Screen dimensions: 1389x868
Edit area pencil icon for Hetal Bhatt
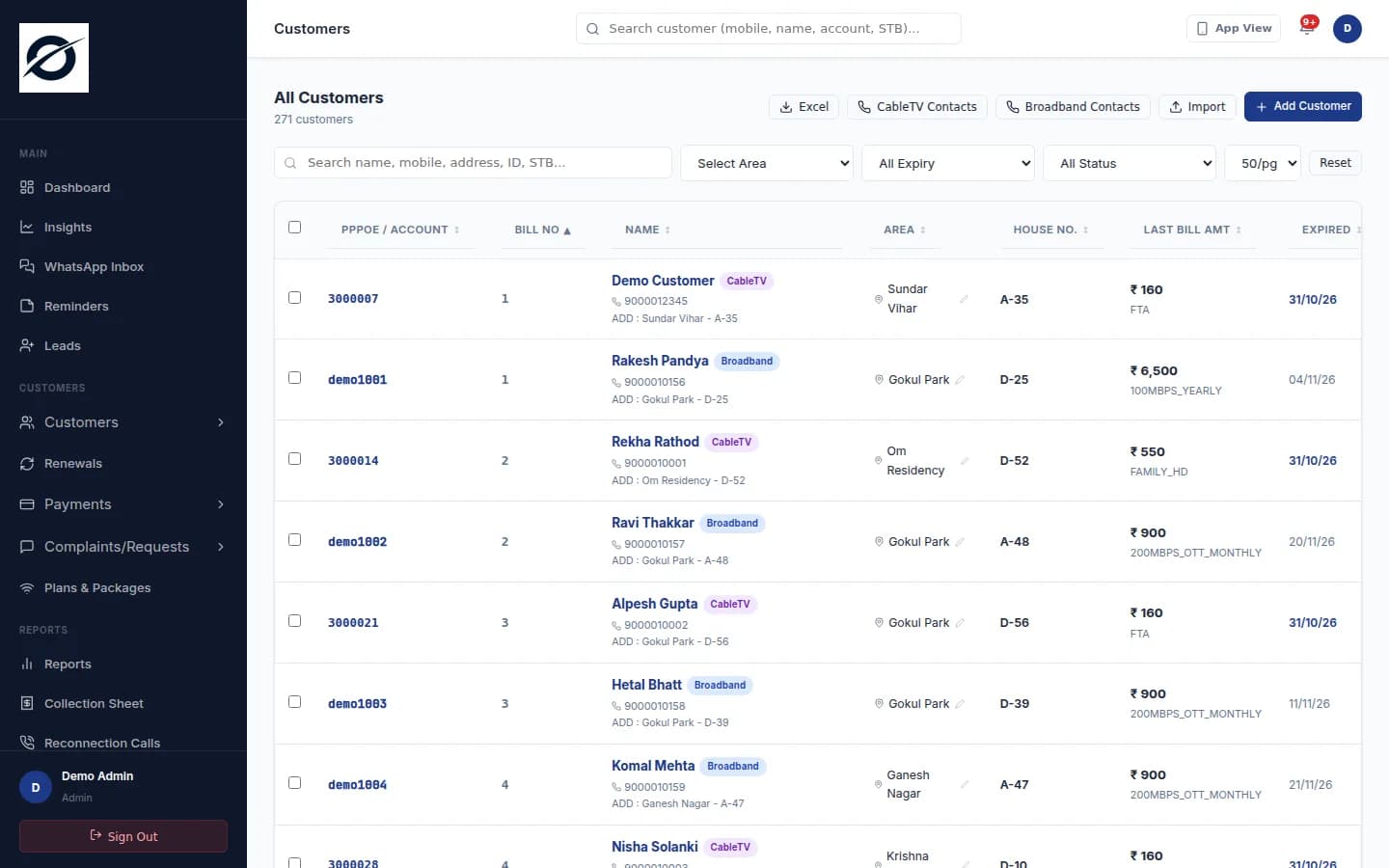[960, 704]
